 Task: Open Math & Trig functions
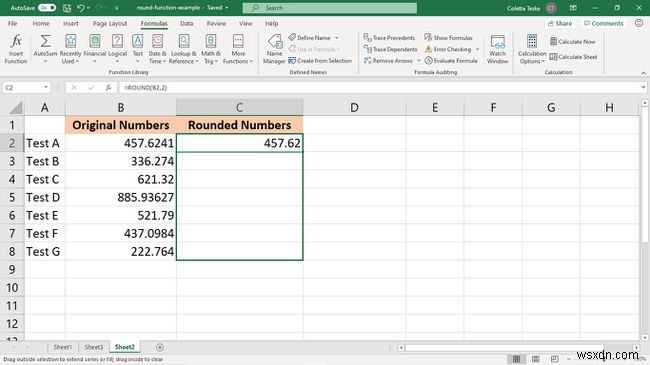pyautogui.click(x=211, y=49)
